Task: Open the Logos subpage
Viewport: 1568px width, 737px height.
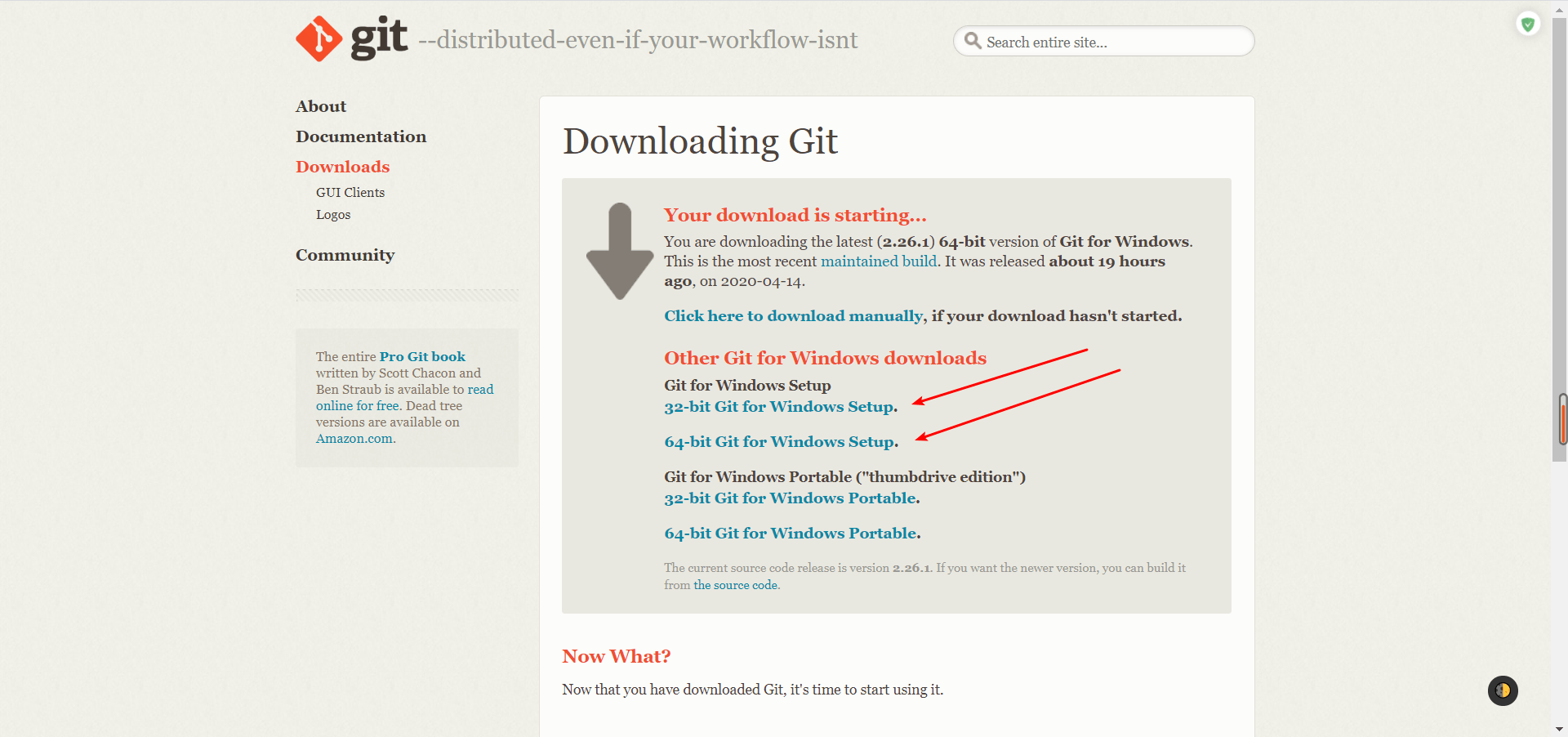Action: (333, 215)
